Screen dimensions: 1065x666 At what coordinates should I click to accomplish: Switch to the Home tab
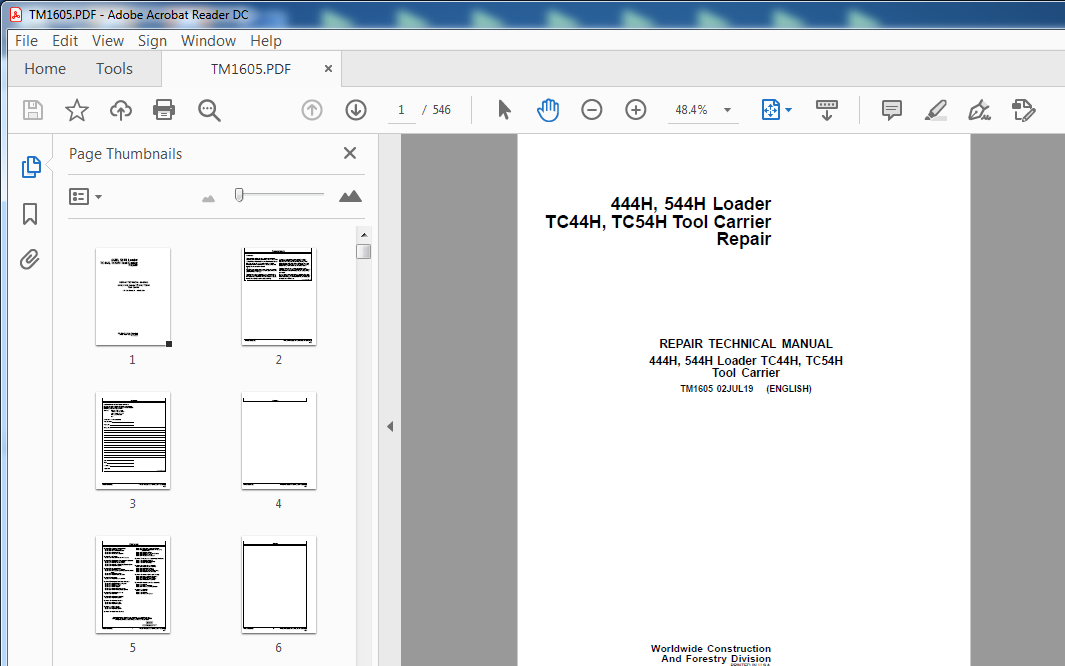[45, 69]
